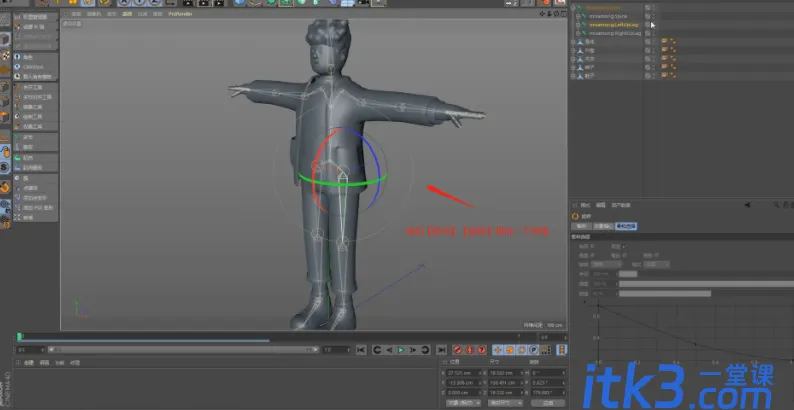
Task: Open the Mode menu in Attributes panel
Action: point(585,205)
